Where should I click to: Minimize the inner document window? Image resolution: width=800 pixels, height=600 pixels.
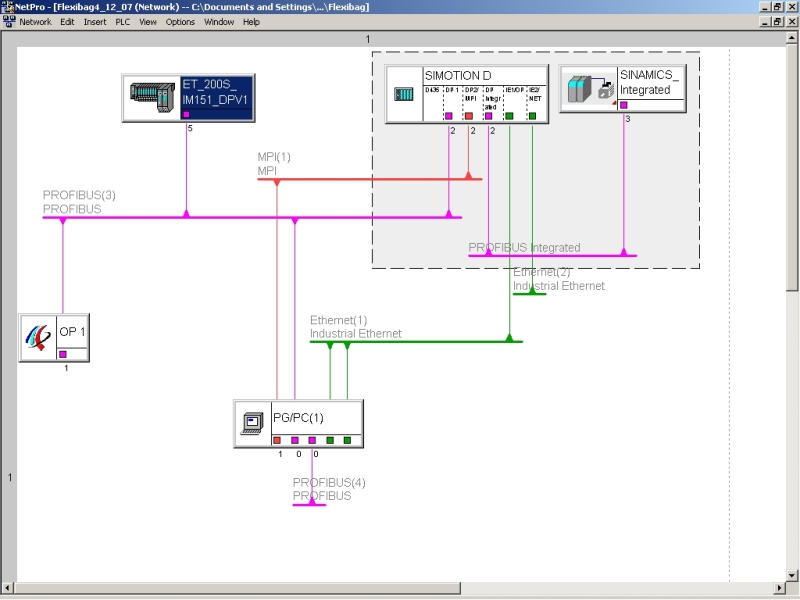click(x=765, y=22)
